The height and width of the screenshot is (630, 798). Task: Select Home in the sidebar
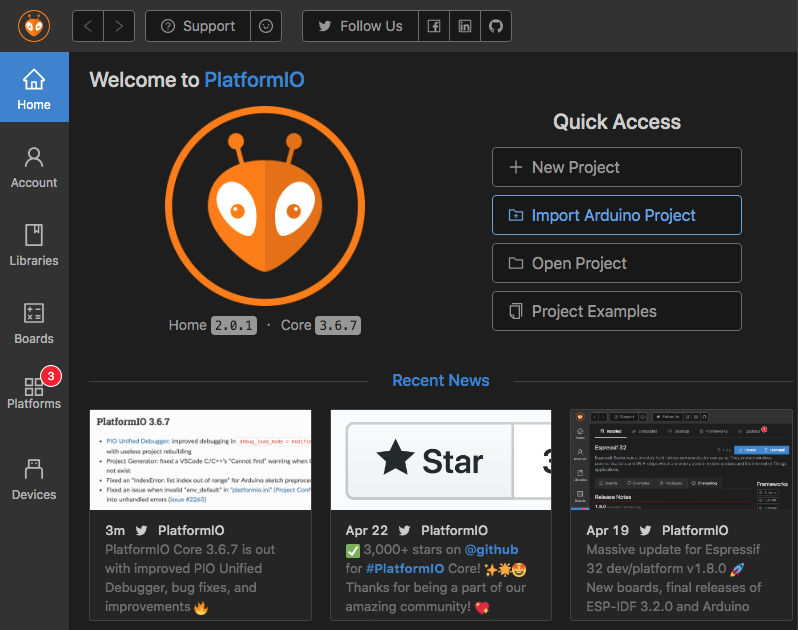pyautogui.click(x=34, y=88)
